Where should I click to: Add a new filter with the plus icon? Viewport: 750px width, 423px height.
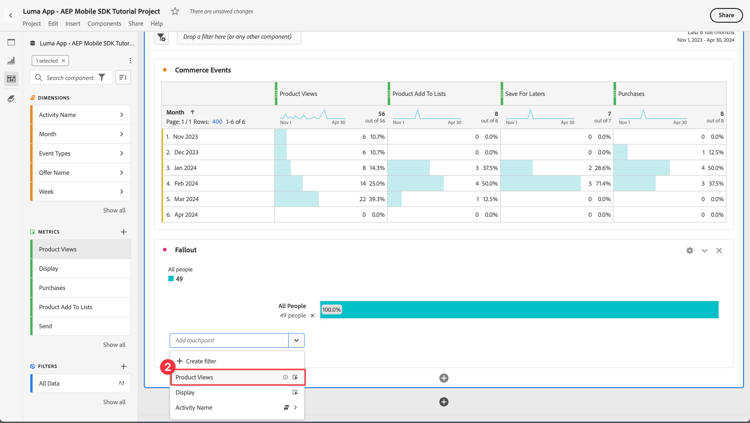pos(123,366)
